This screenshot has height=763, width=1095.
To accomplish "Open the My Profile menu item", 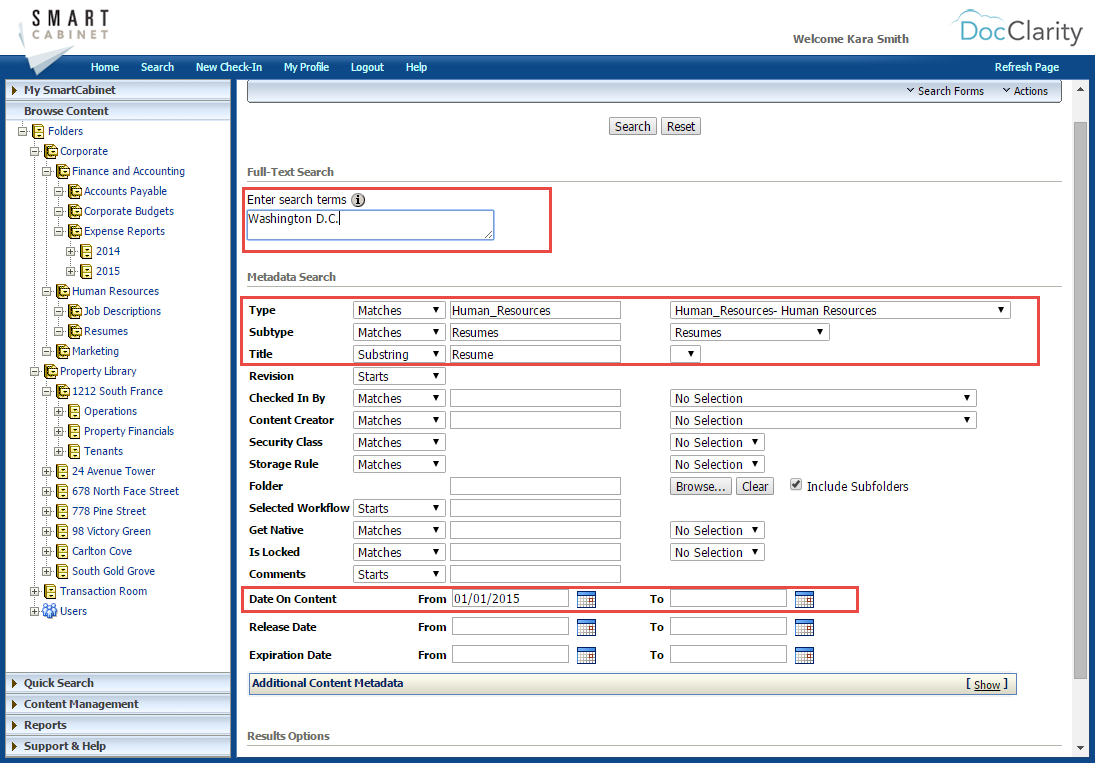I will point(306,67).
